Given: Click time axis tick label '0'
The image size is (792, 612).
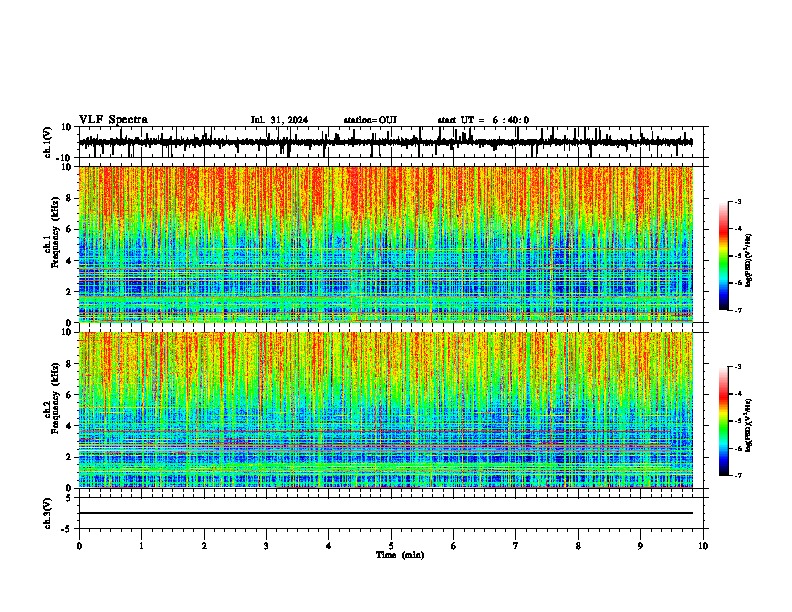Looking at the screenshot, I should (x=79, y=546).
